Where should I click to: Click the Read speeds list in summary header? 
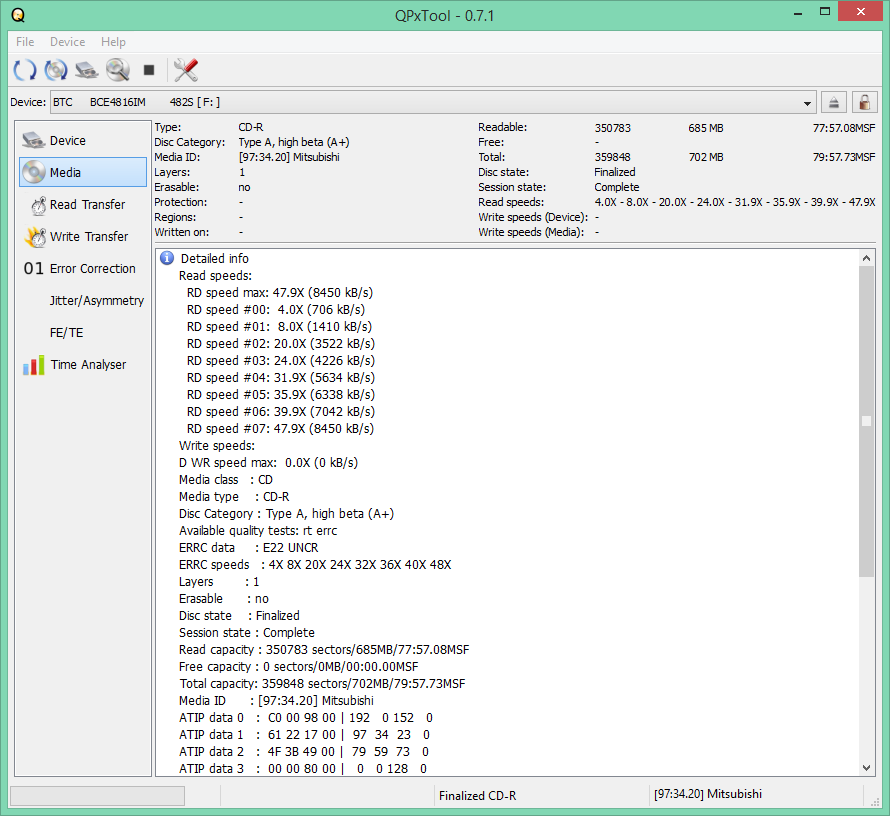[x=734, y=202]
